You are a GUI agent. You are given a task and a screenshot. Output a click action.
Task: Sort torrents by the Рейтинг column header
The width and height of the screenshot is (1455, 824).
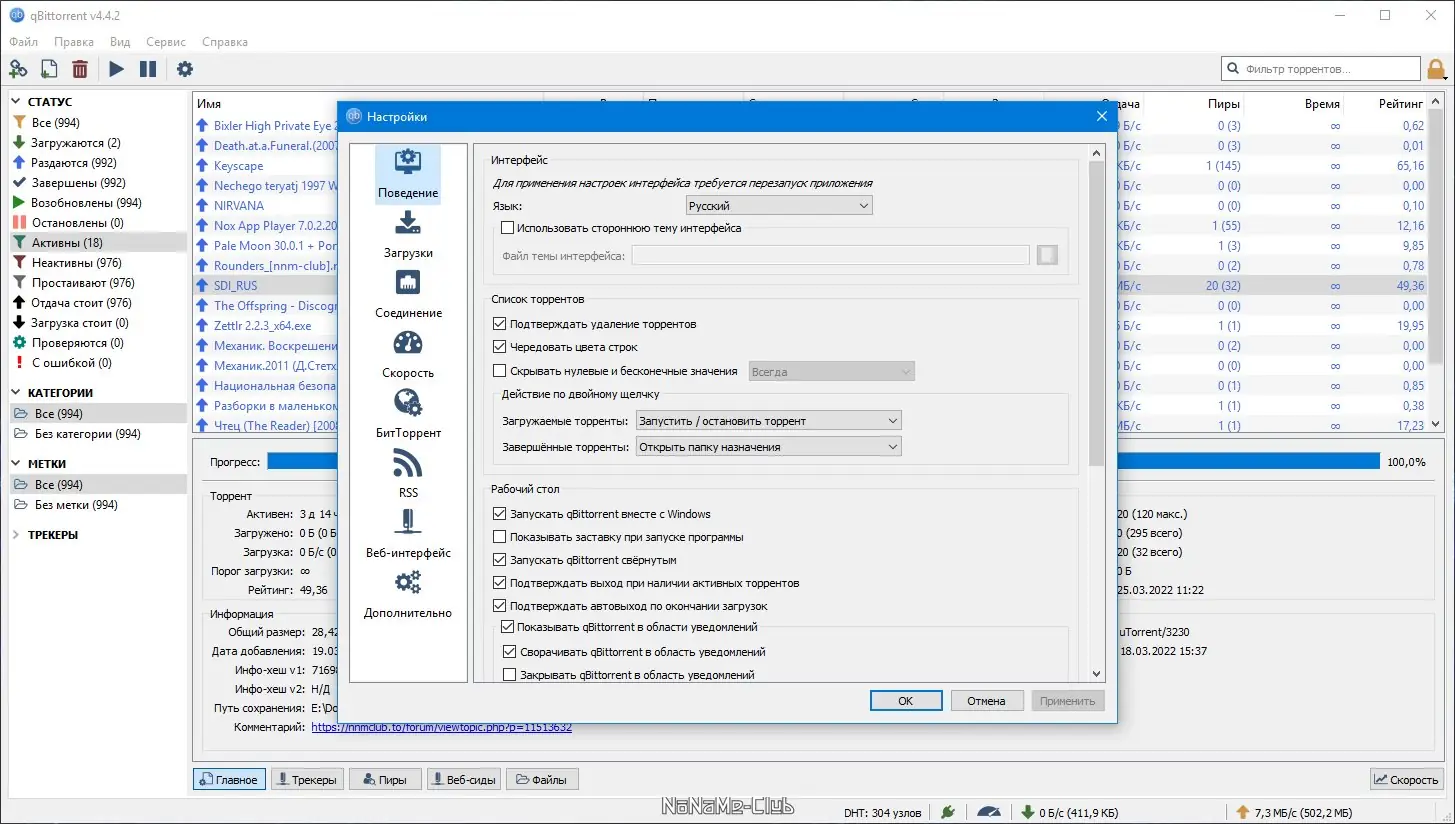tap(1402, 103)
